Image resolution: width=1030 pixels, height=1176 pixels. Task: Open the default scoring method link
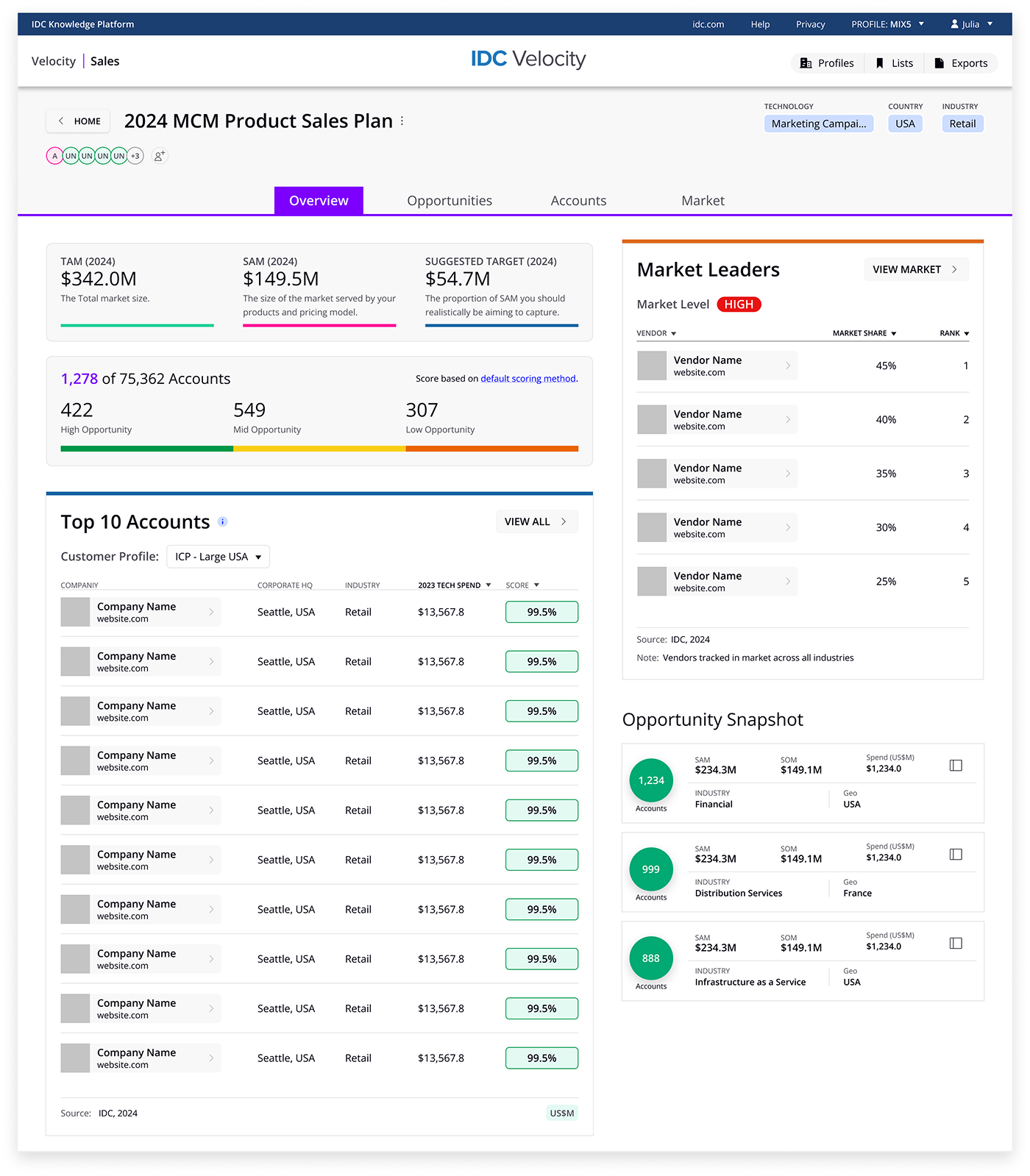528,379
